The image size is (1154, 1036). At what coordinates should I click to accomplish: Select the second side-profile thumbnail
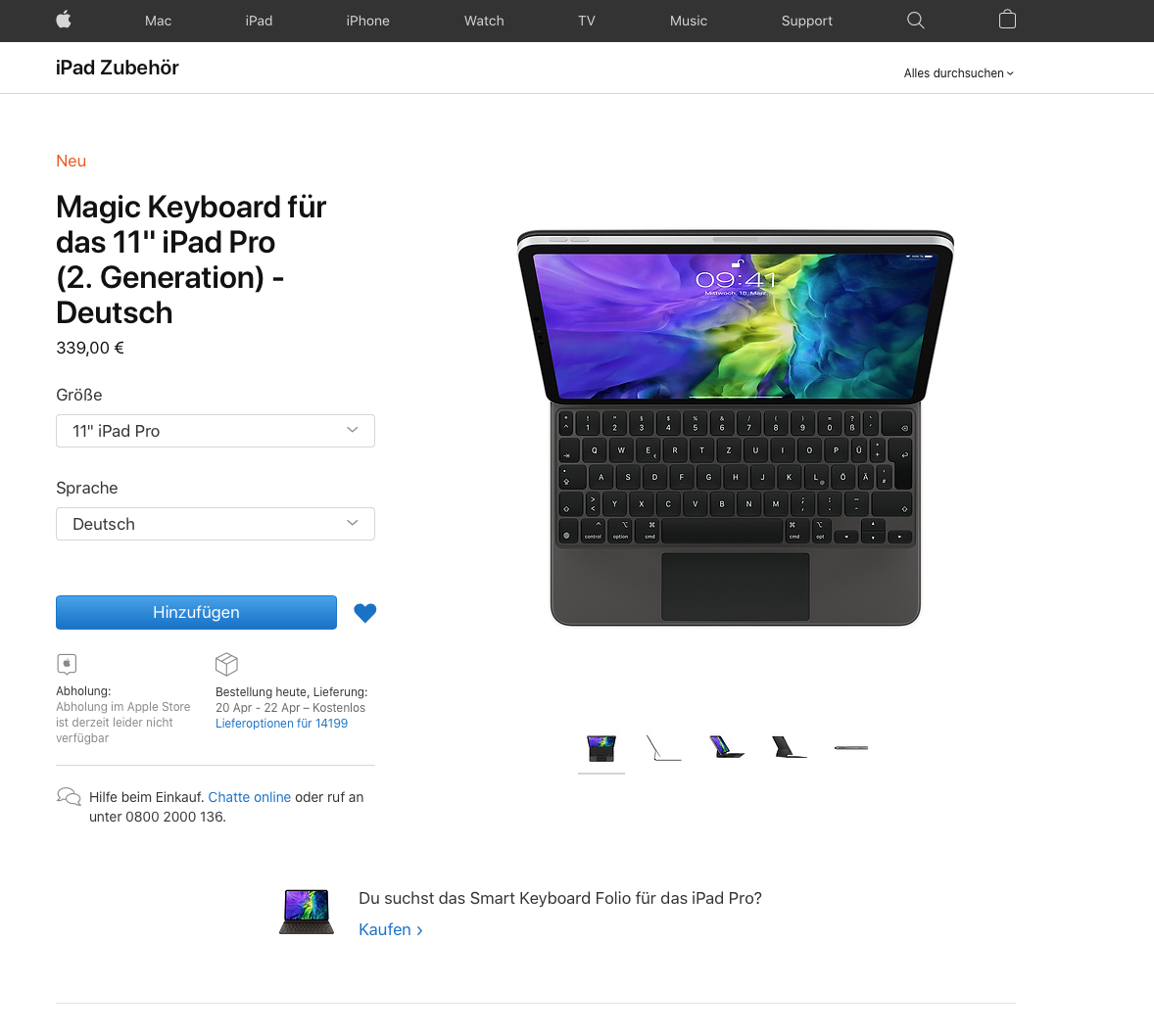[x=664, y=747]
